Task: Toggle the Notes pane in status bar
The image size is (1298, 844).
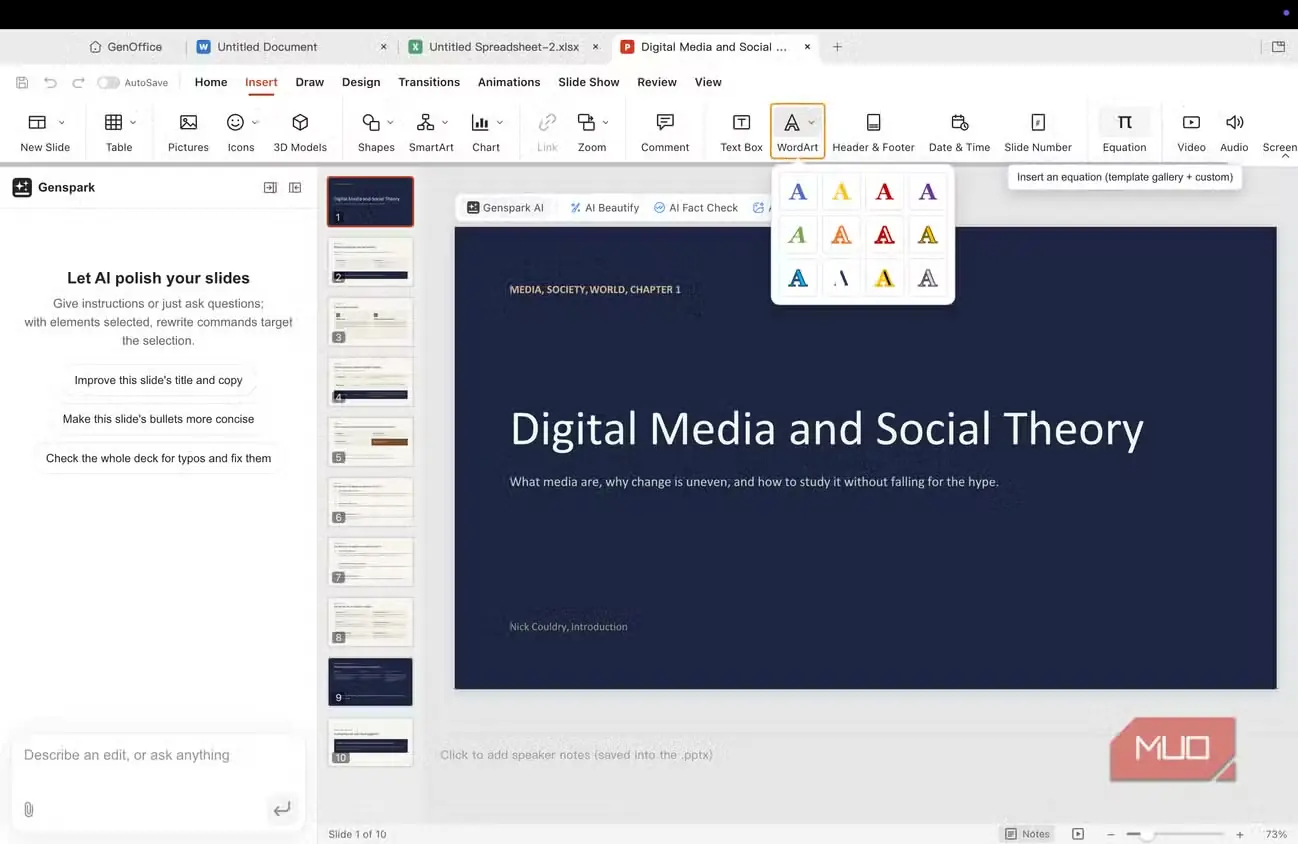Action: pyautogui.click(x=1028, y=834)
